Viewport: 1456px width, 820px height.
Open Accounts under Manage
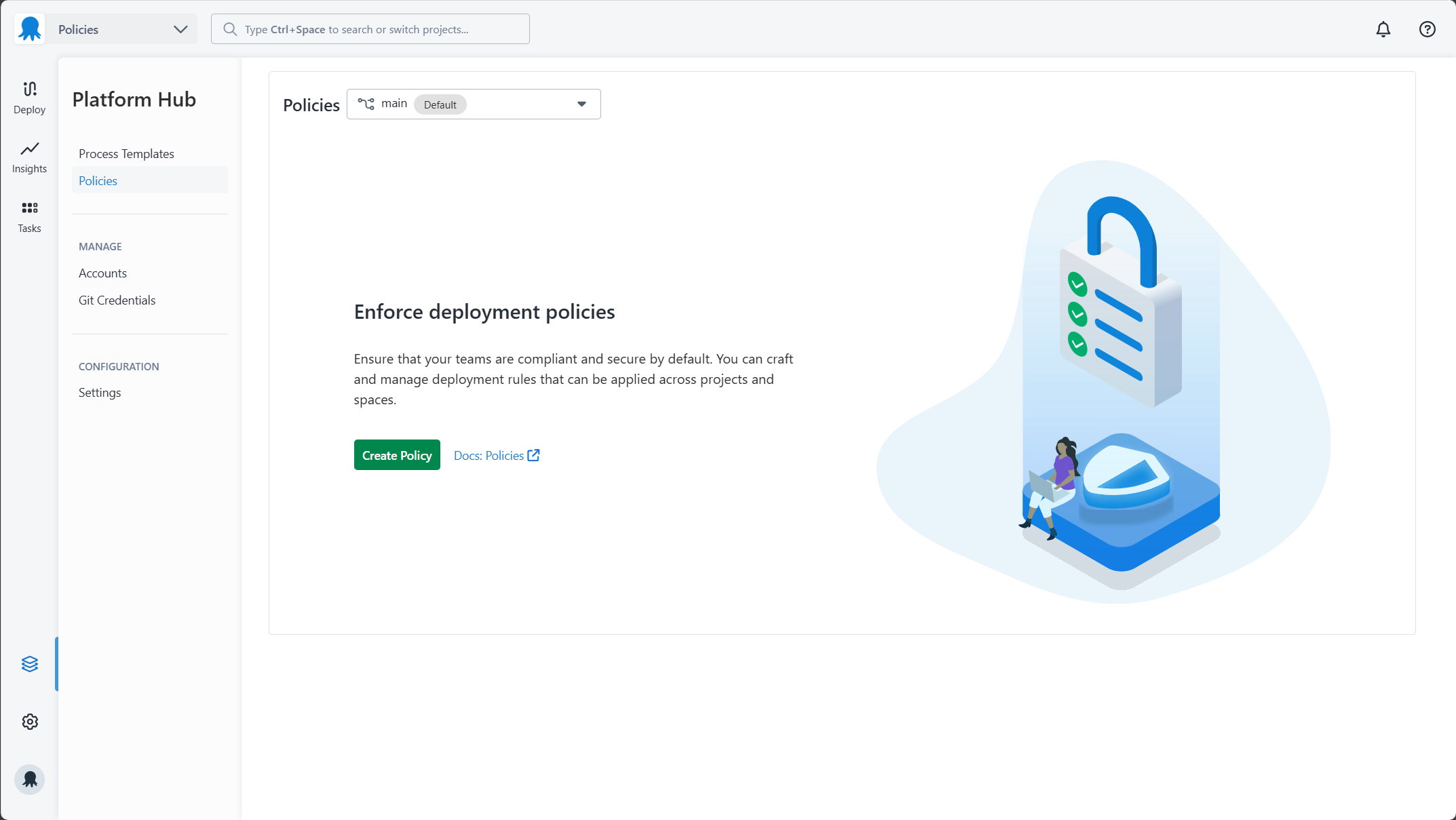pos(102,273)
